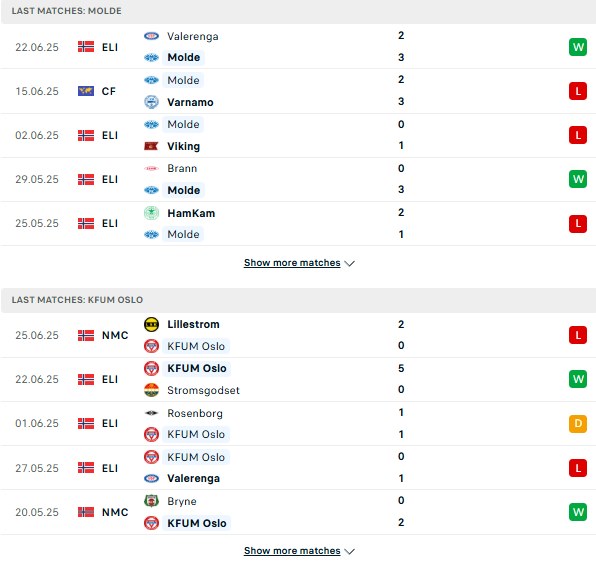Screen dimensions: 596x575
Task: Click the L badge for Molde vs Varnamo
Action: point(578,91)
